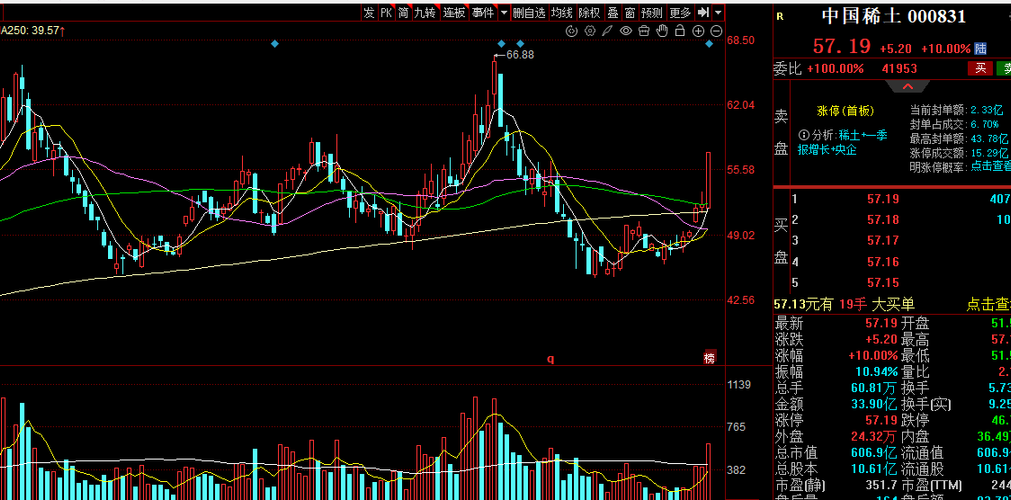Click the 事件 events button
Image resolution: width=1011 pixels, height=500 pixels.
pos(483,12)
